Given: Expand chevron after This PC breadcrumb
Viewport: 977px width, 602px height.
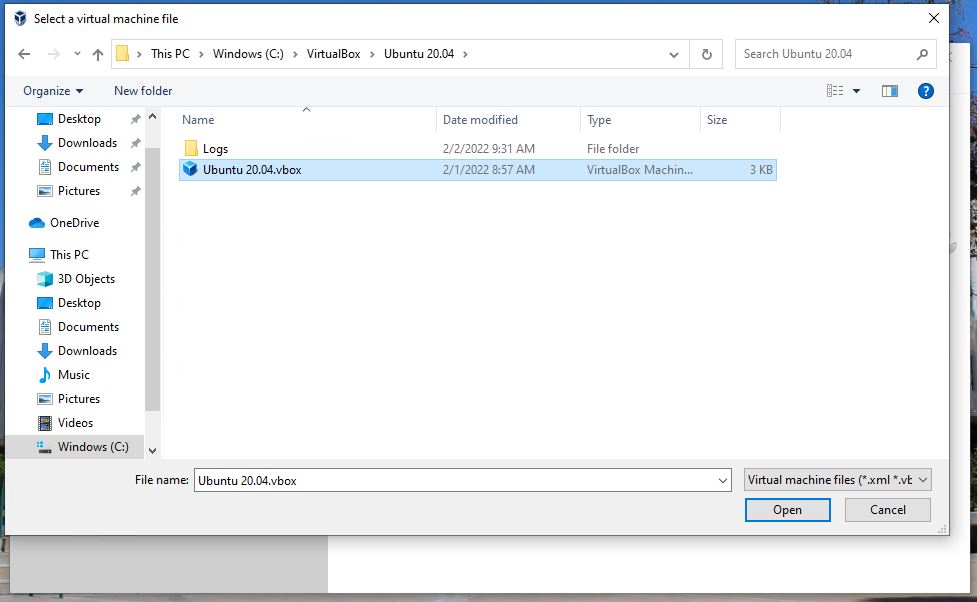Looking at the screenshot, I should pyautogui.click(x=201, y=54).
